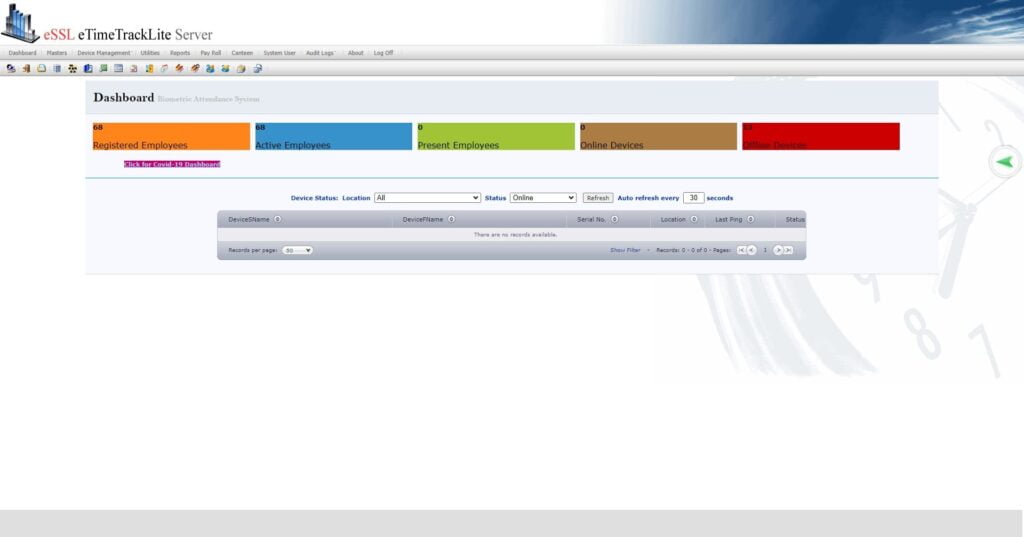This screenshot has height=537, width=1024.
Task: Click the Status column header in table
Action: [x=795, y=220]
